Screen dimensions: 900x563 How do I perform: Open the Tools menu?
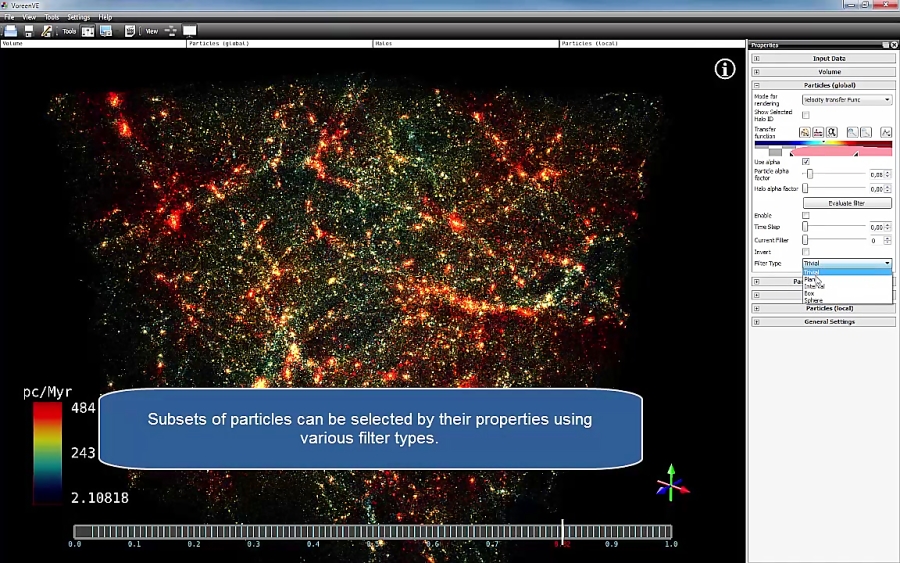52,17
